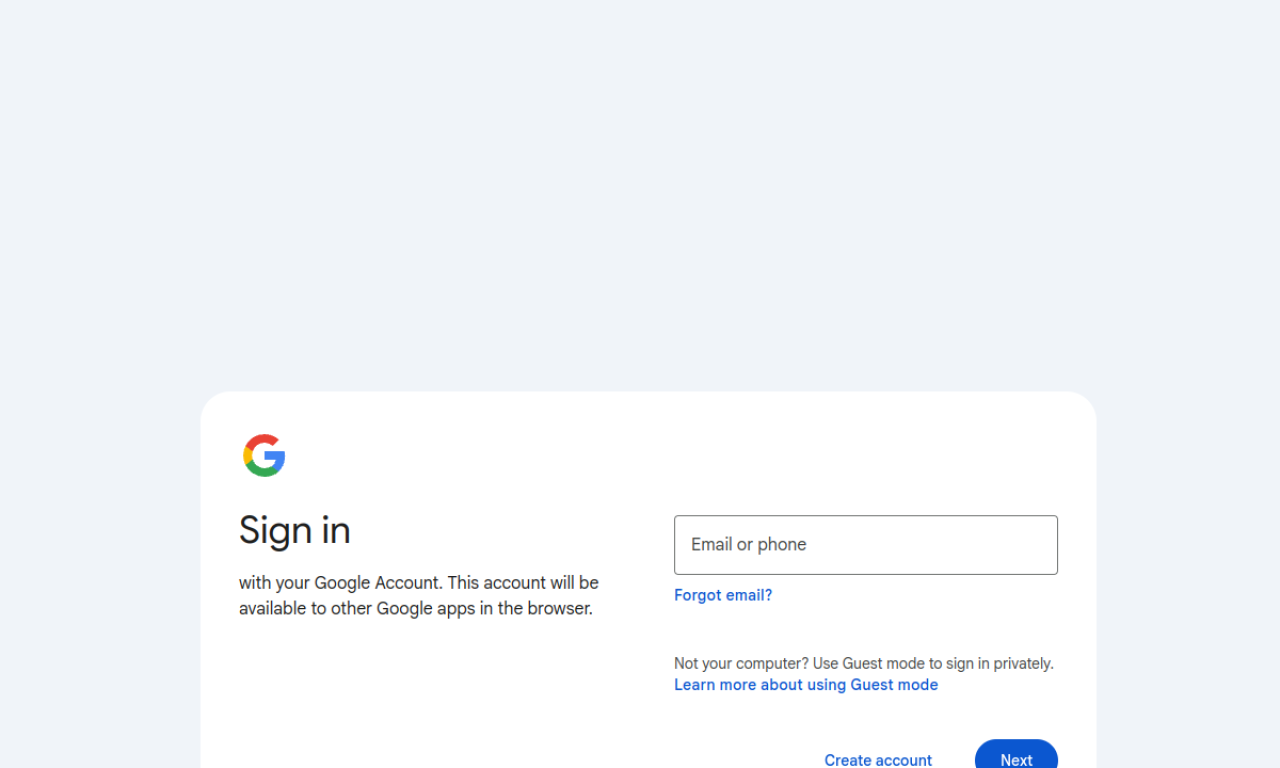Click the white sign-in card background

450,700
